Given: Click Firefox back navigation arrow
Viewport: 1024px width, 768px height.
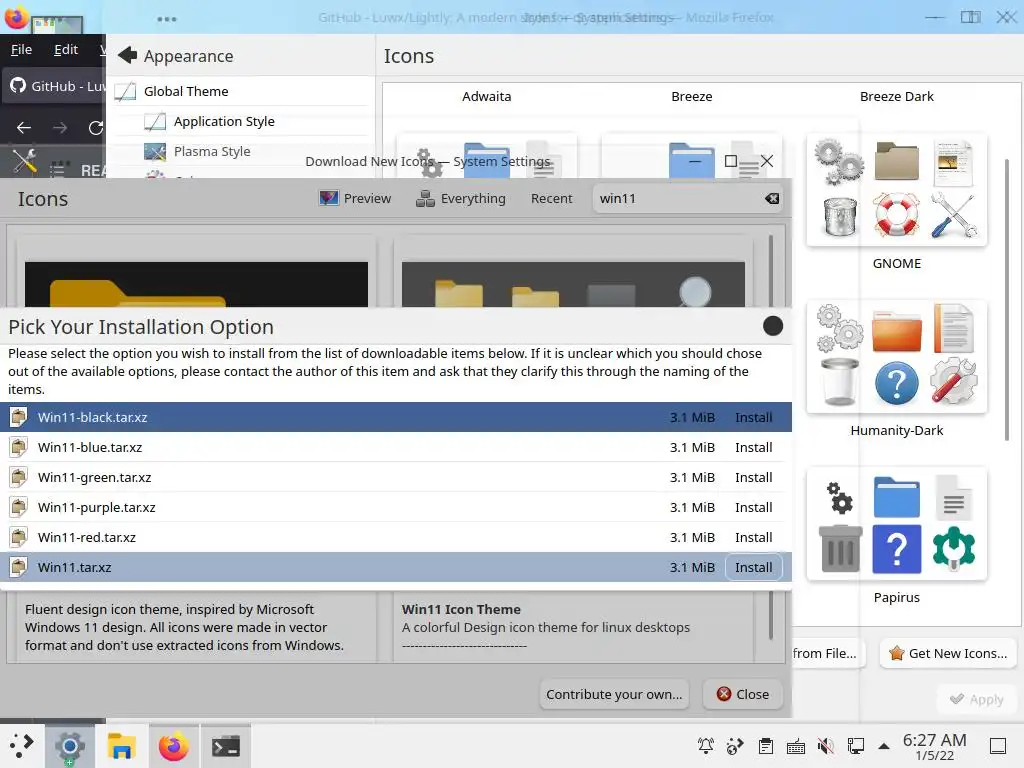Looking at the screenshot, I should (x=24, y=127).
